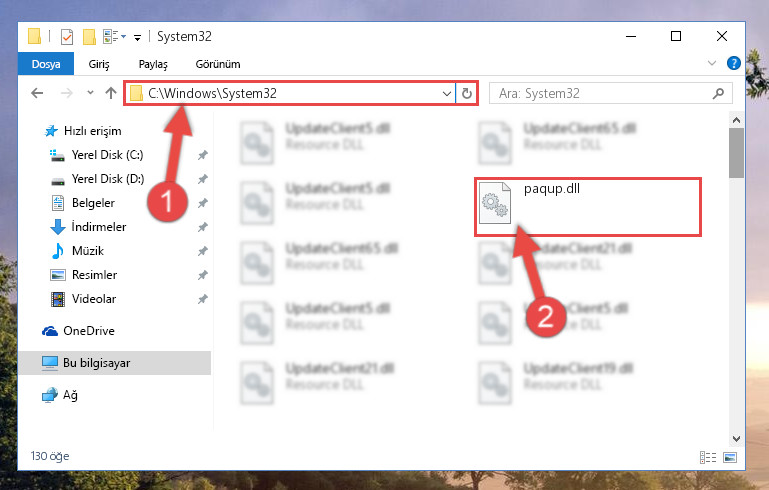
Task: Open Explorer help question mark icon
Action: (x=734, y=63)
